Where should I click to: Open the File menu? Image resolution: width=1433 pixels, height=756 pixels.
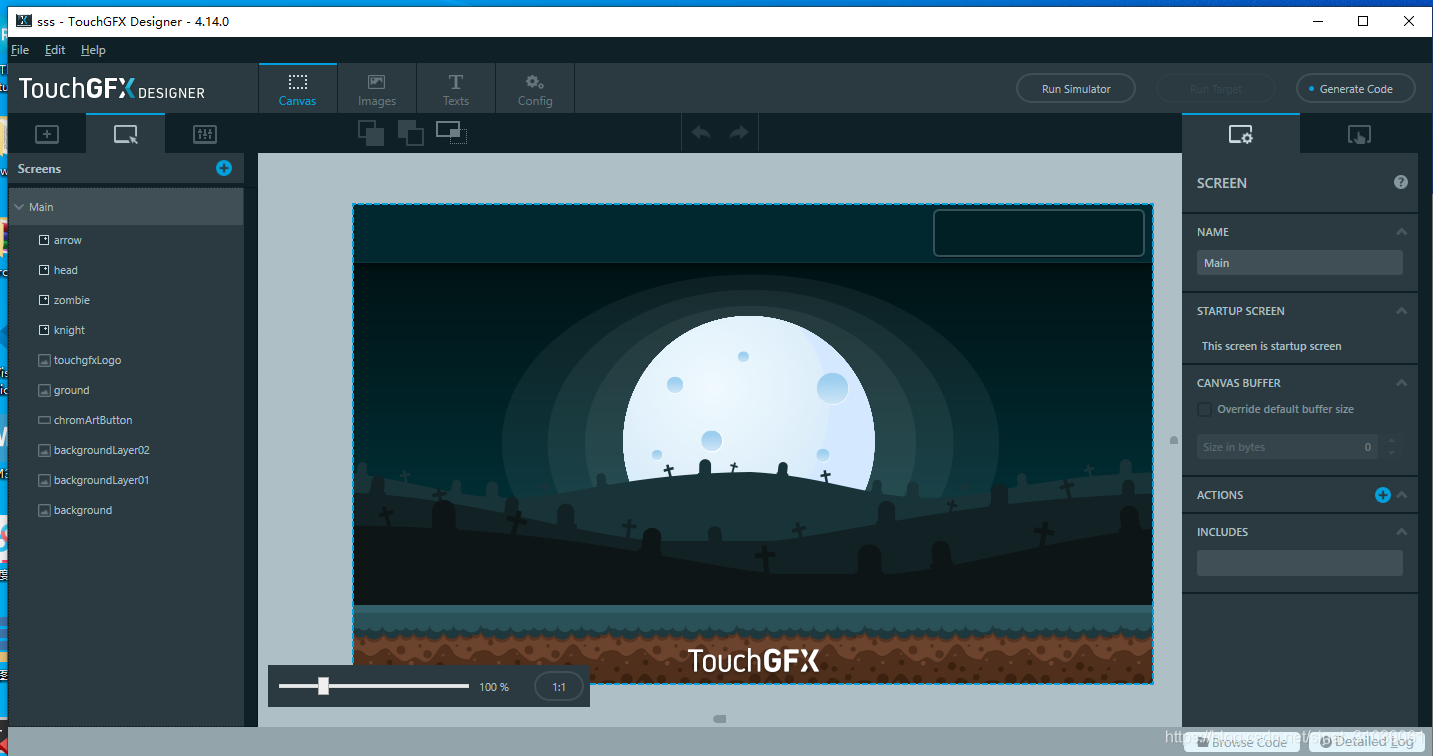click(20, 50)
